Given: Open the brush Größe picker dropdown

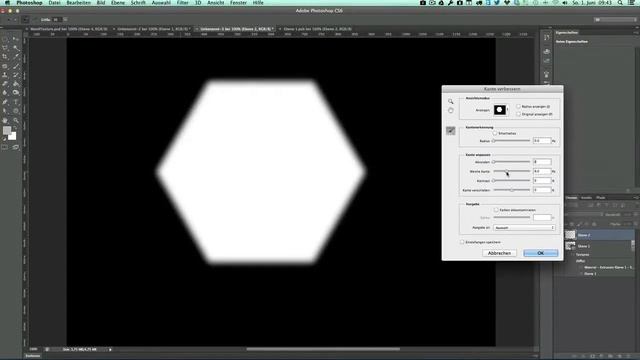Looking at the screenshot, I should pos(65,19).
